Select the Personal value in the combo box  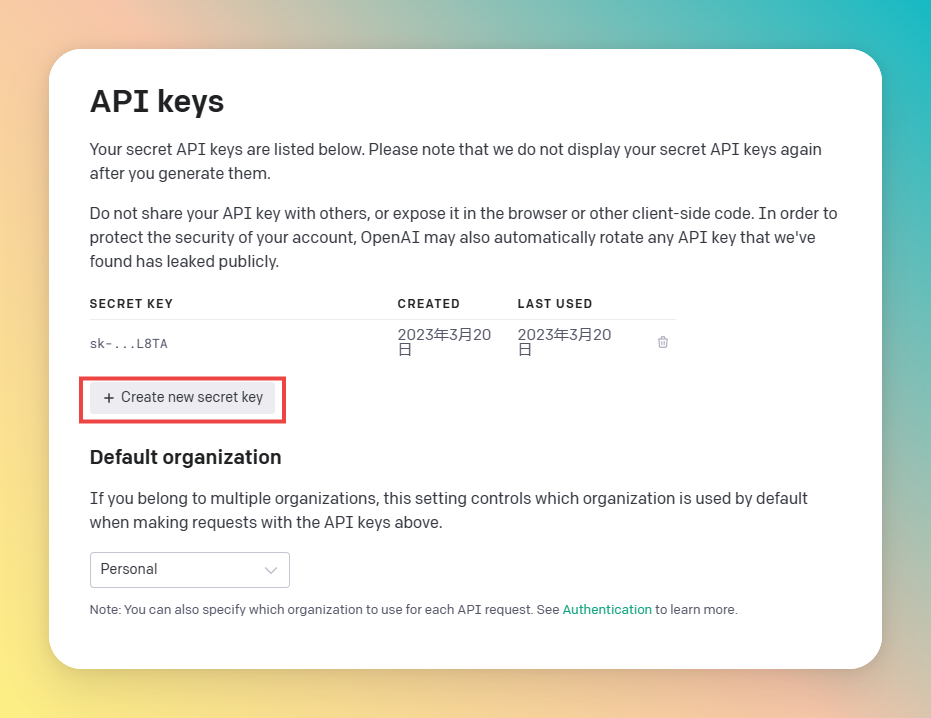pos(130,570)
